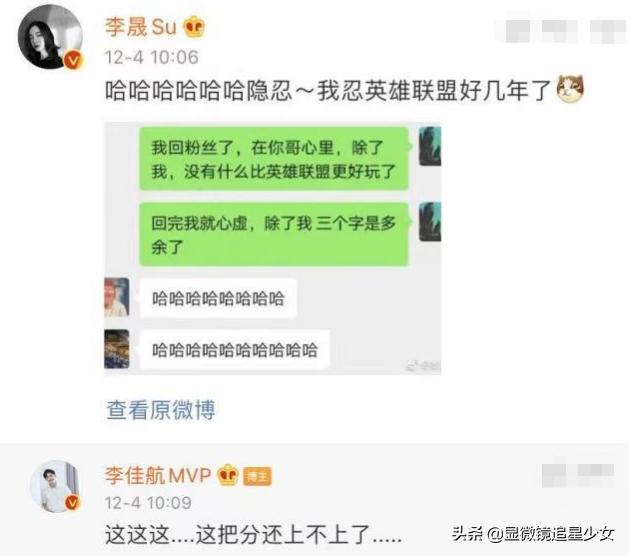Tap the verification badge on 李佳航 avatar

[72, 503]
